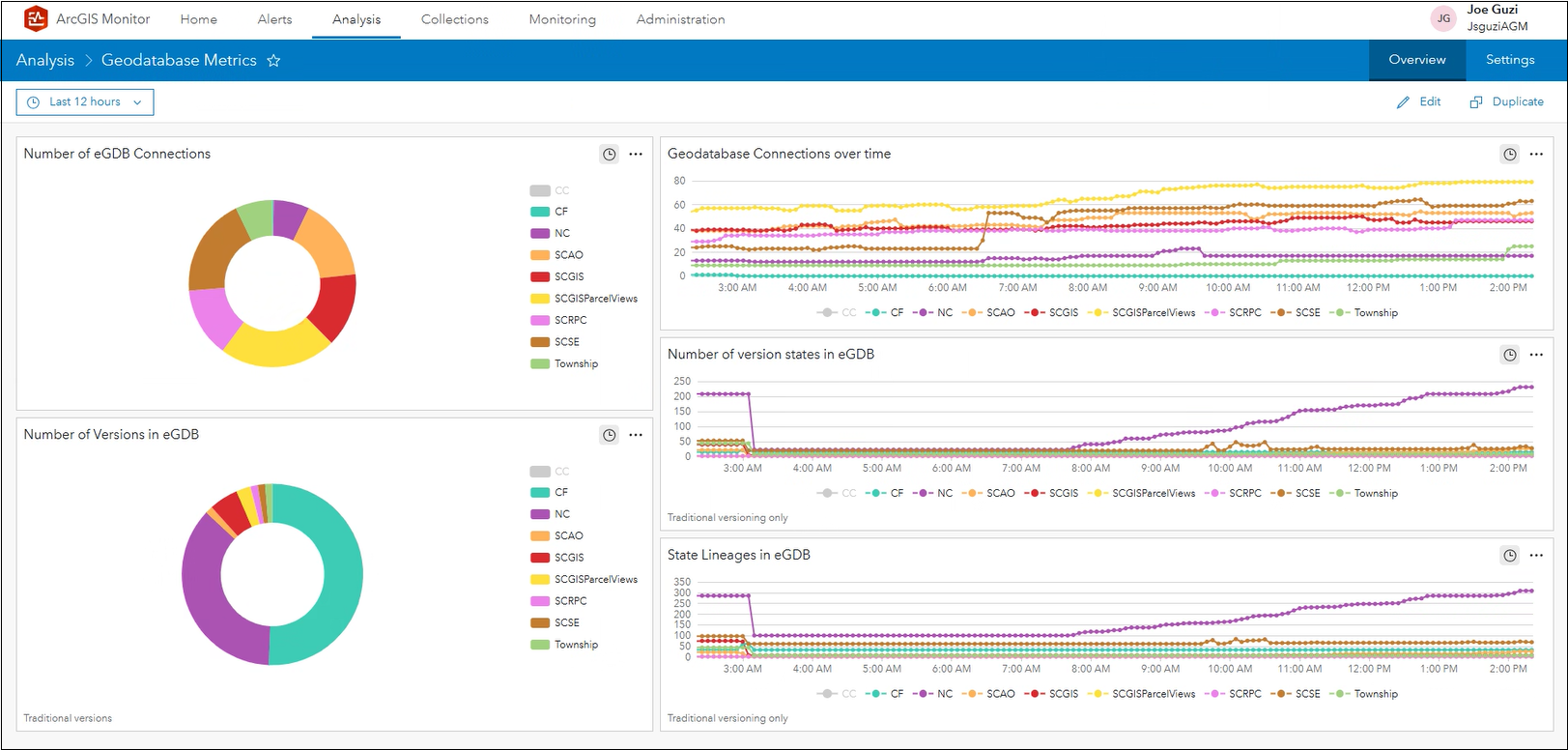The height and width of the screenshot is (750, 1568).
Task: Open time settings clock on State Lineages chart
Action: (x=1509, y=556)
